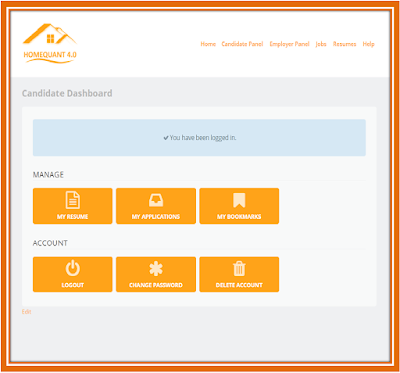Click the LOGOUT button label

[72, 285]
